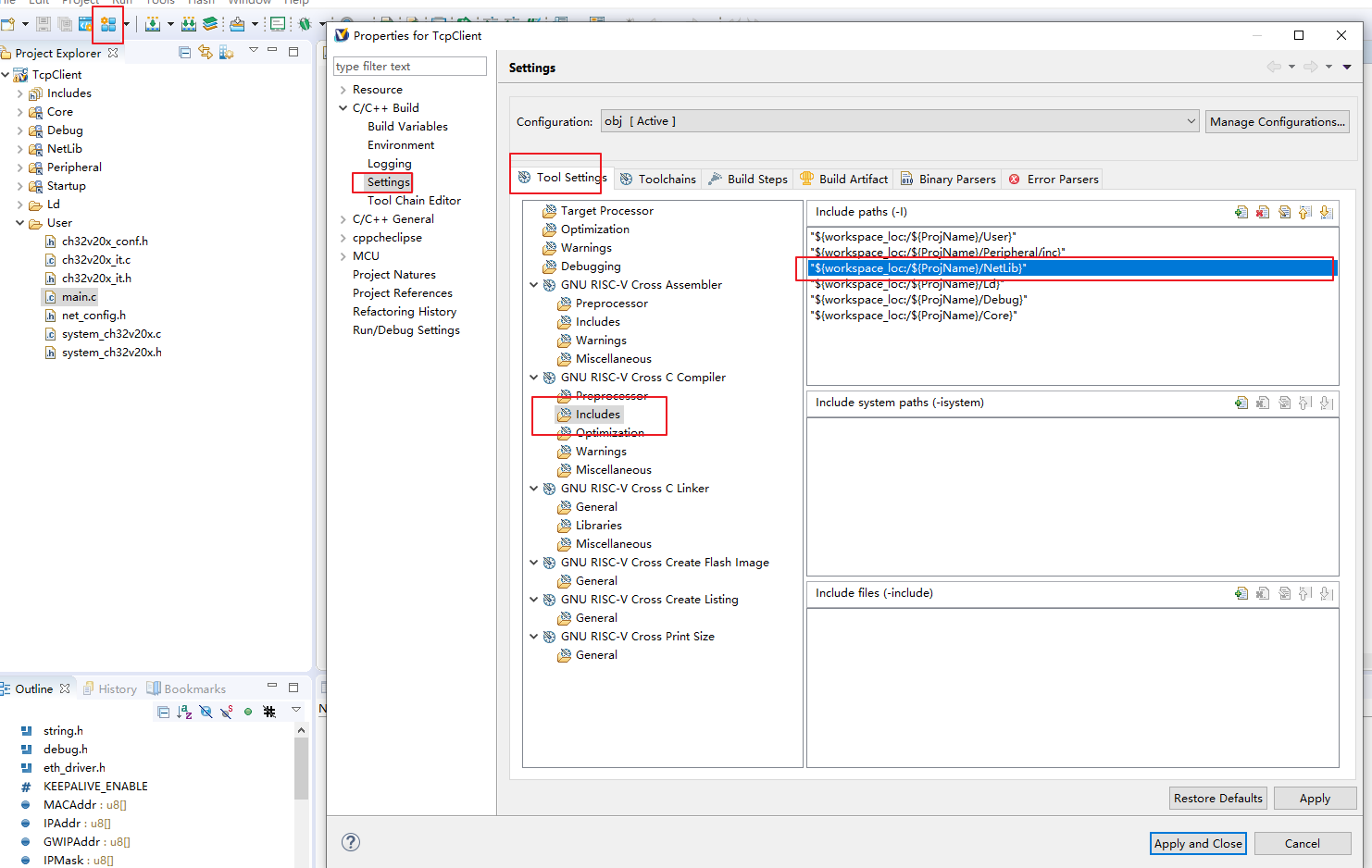Click the Apply button
The width and height of the screenshot is (1372, 868).
(x=1315, y=799)
